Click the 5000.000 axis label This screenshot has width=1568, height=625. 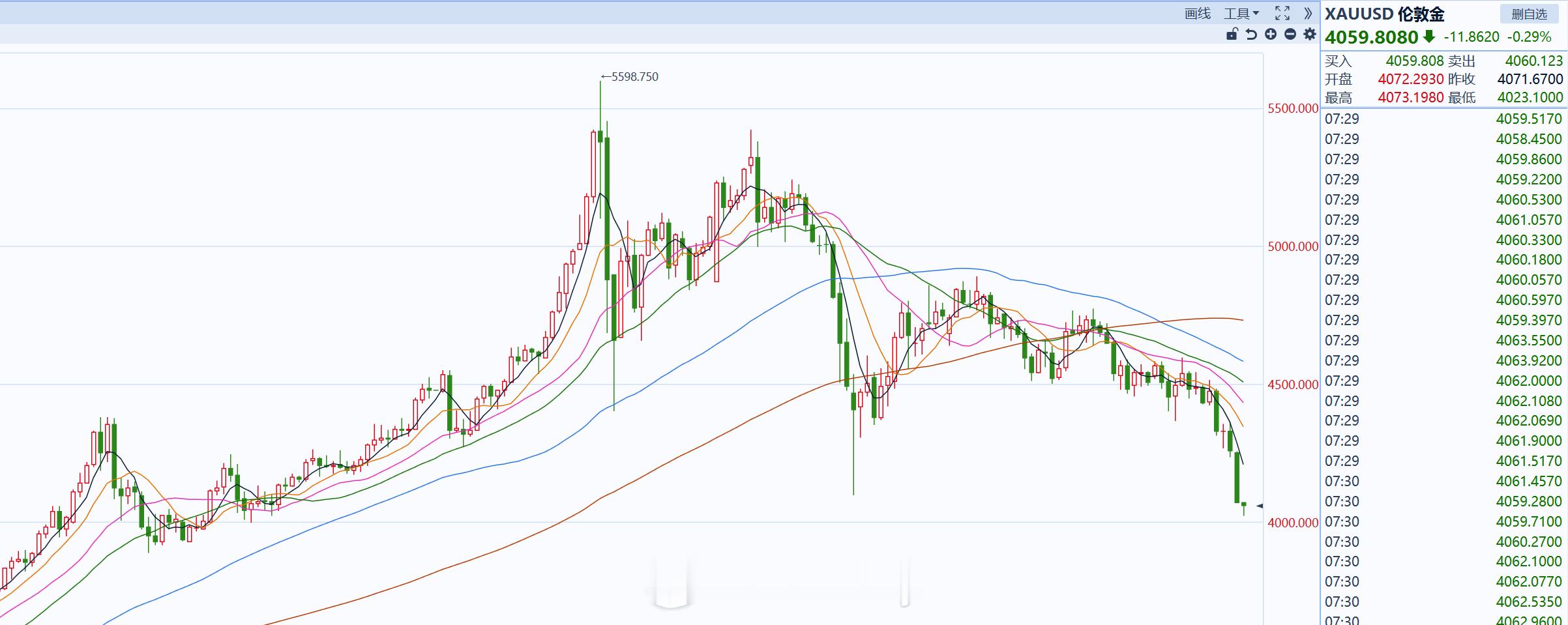coord(1293,247)
